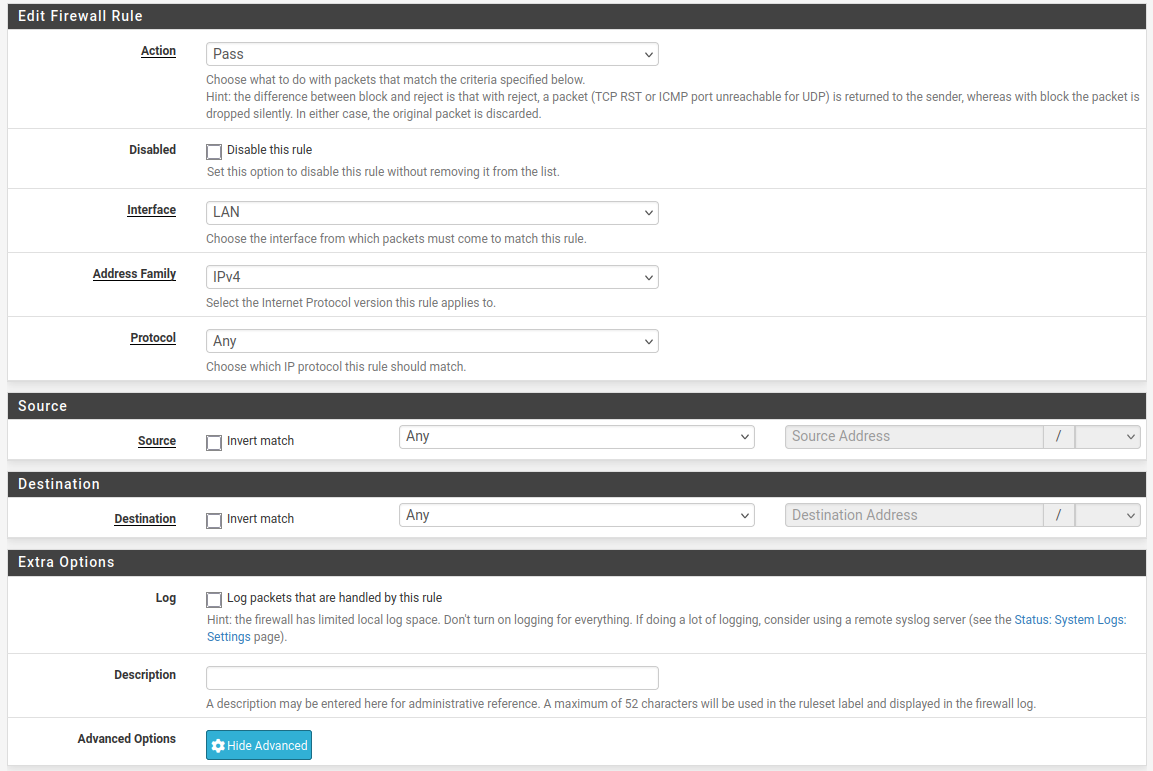This screenshot has width=1153, height=771.
Task: Toggle the Disable this rule checkbox
Action: pyautogui.click(x=214, y=152)
